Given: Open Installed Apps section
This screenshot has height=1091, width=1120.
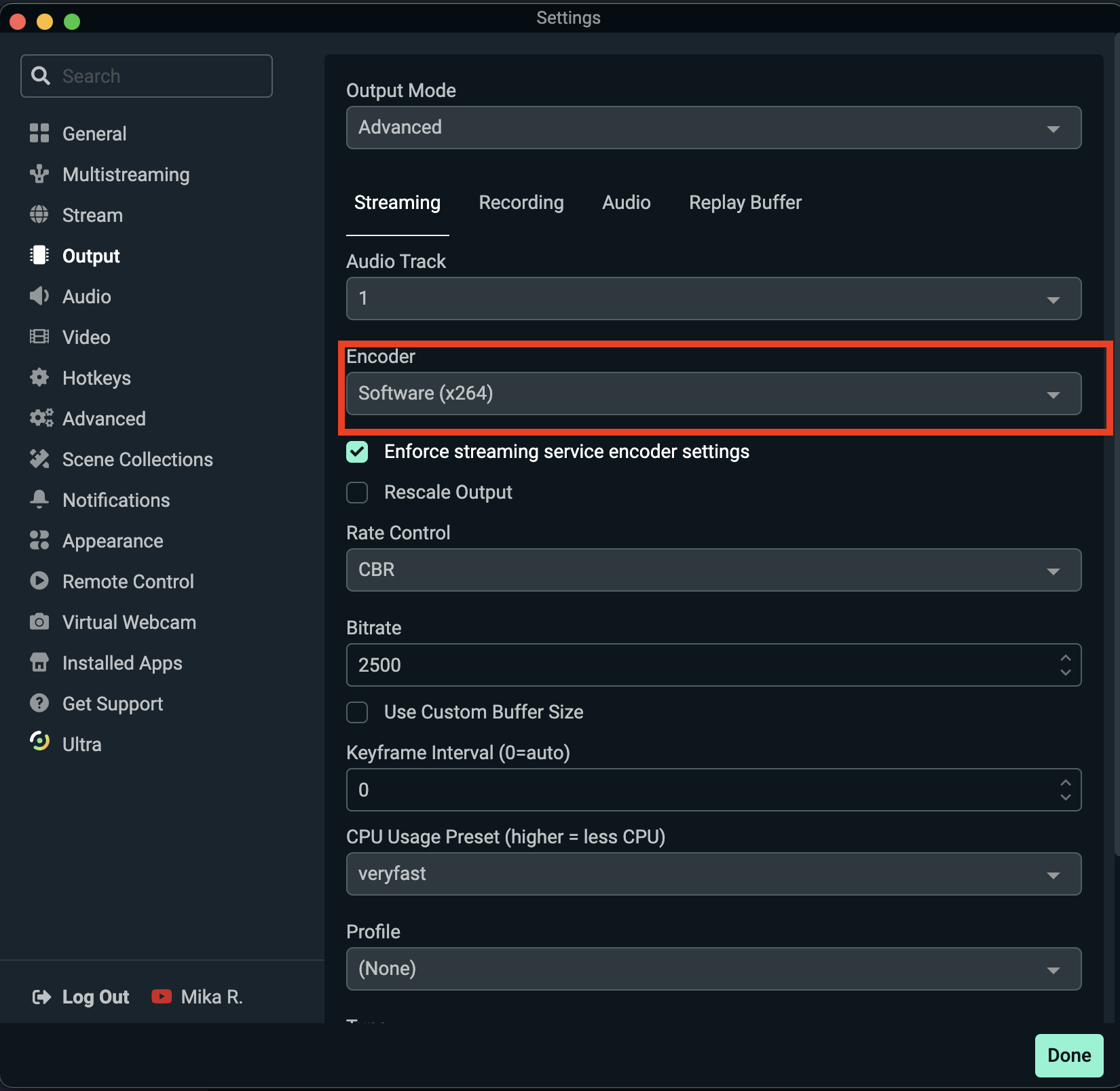Looking at the screenshot, I should (122, 663).
